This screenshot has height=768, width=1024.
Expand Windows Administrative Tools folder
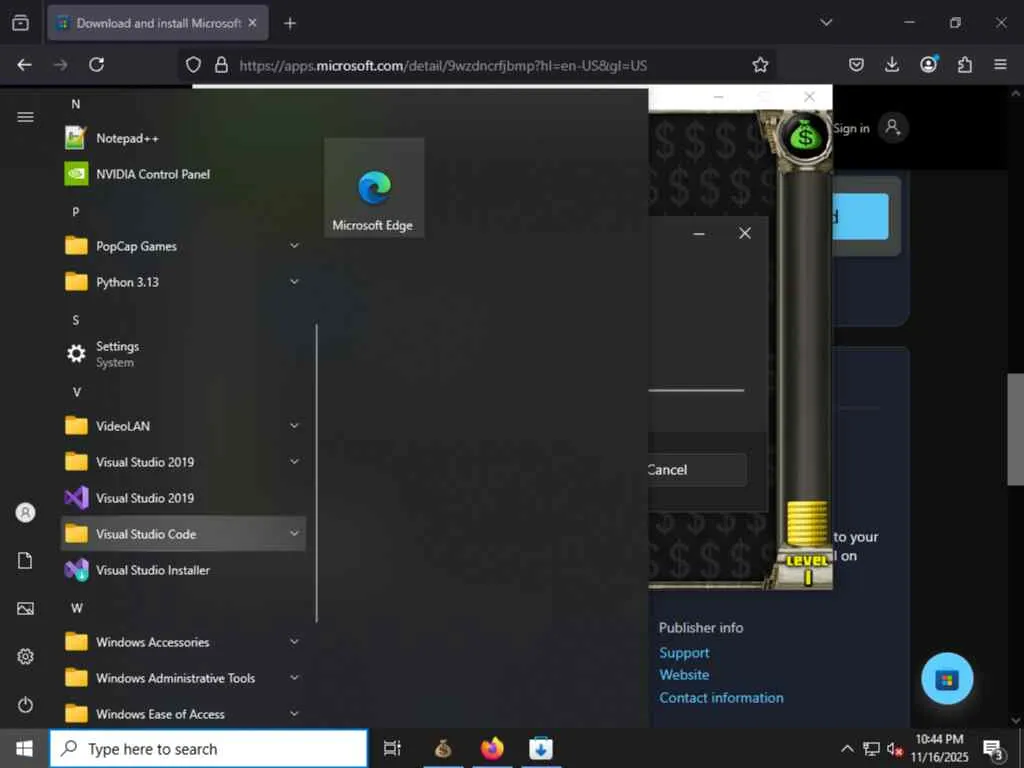pyautogui.click(x=183, y=678)
